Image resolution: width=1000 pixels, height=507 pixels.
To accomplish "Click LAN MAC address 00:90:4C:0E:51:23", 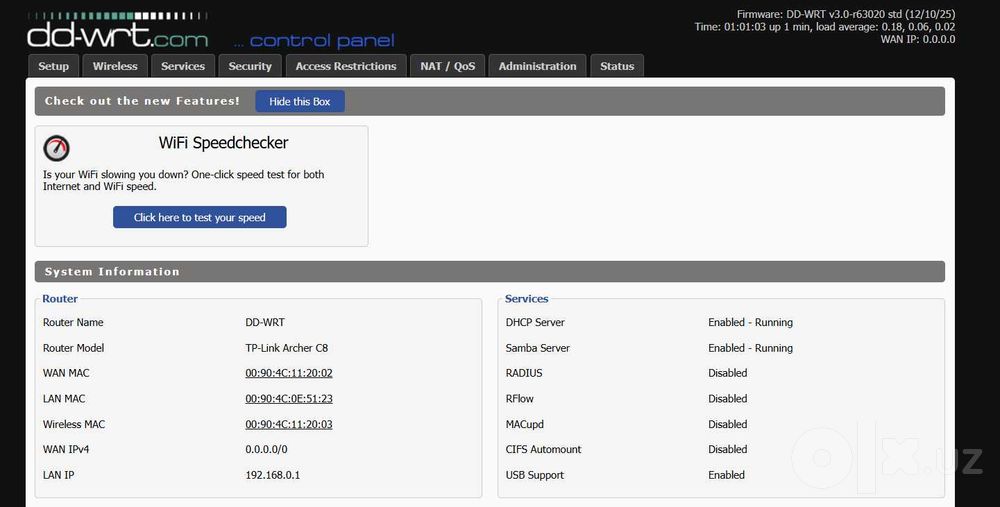I will click(x=289, y=399).
